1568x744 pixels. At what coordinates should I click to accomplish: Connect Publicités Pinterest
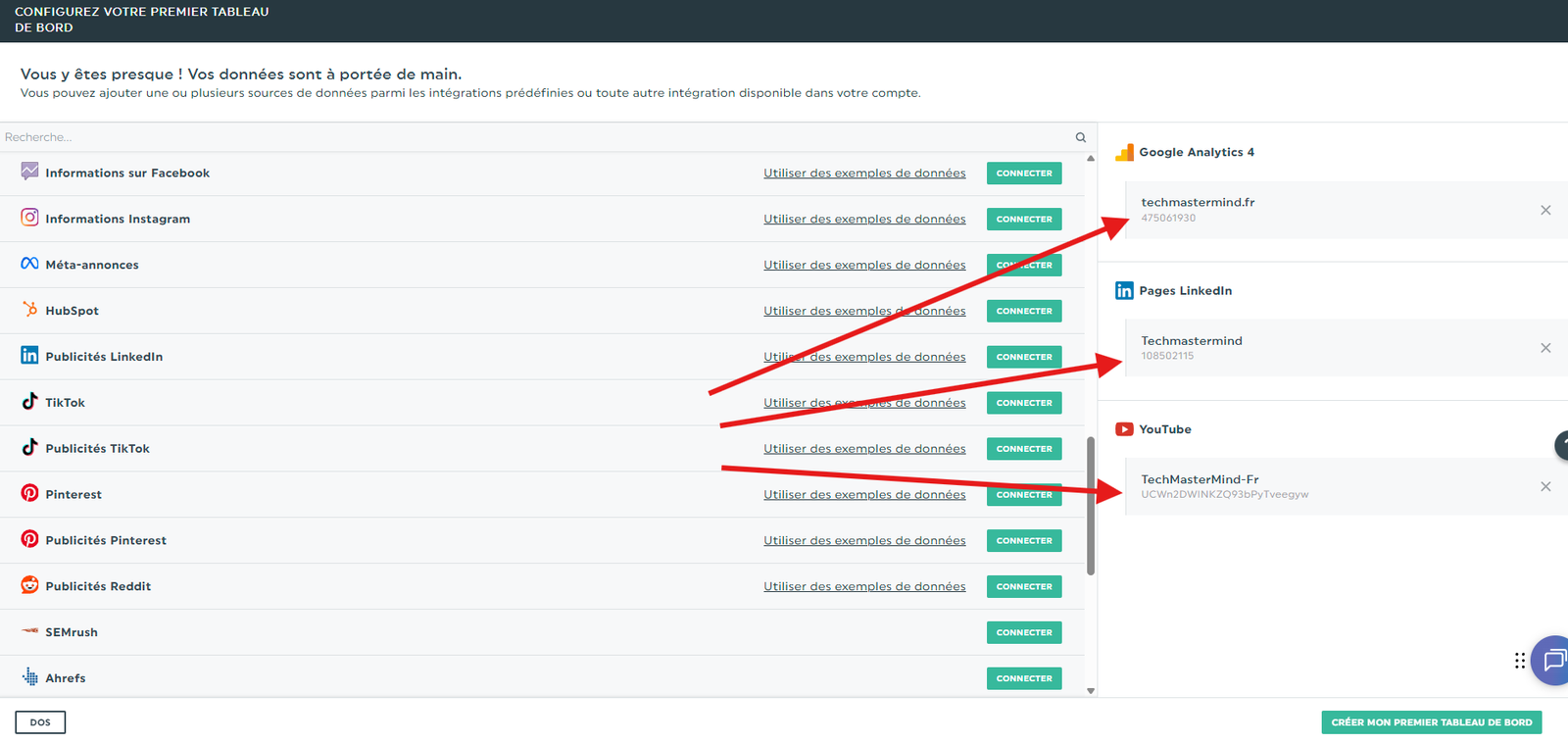pos(1024,541)
